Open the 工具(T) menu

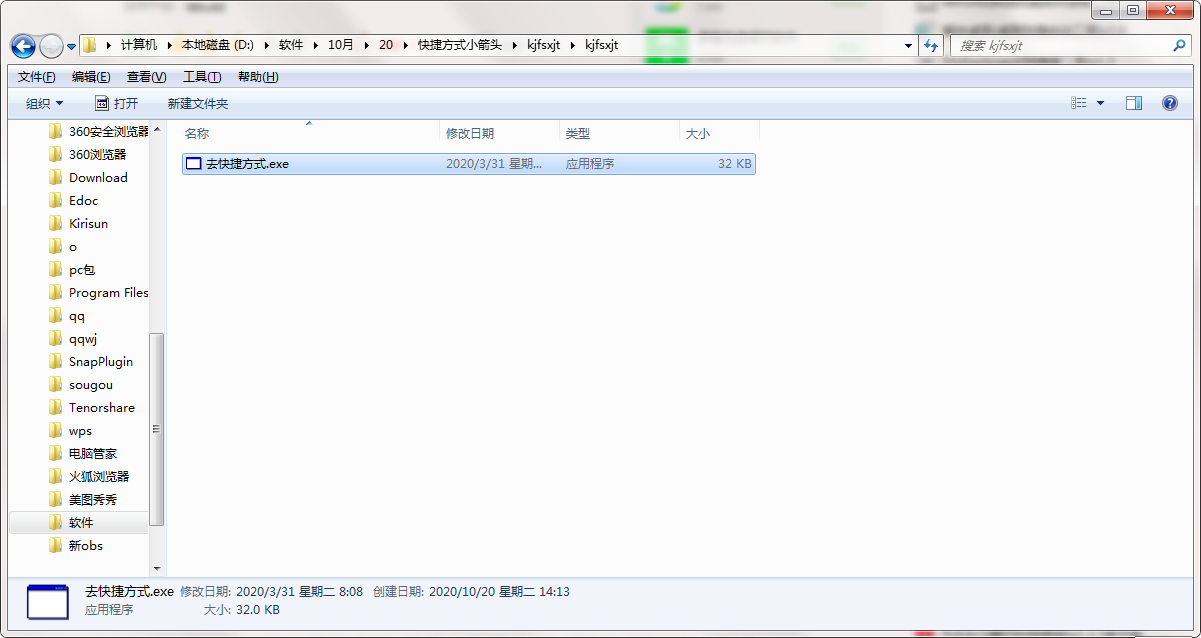tap(202, 77)
